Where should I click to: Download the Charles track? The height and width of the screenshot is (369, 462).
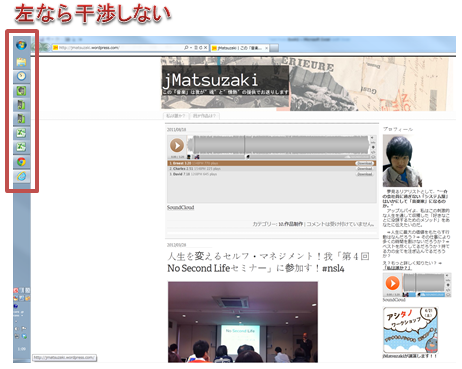coord(364,169)
